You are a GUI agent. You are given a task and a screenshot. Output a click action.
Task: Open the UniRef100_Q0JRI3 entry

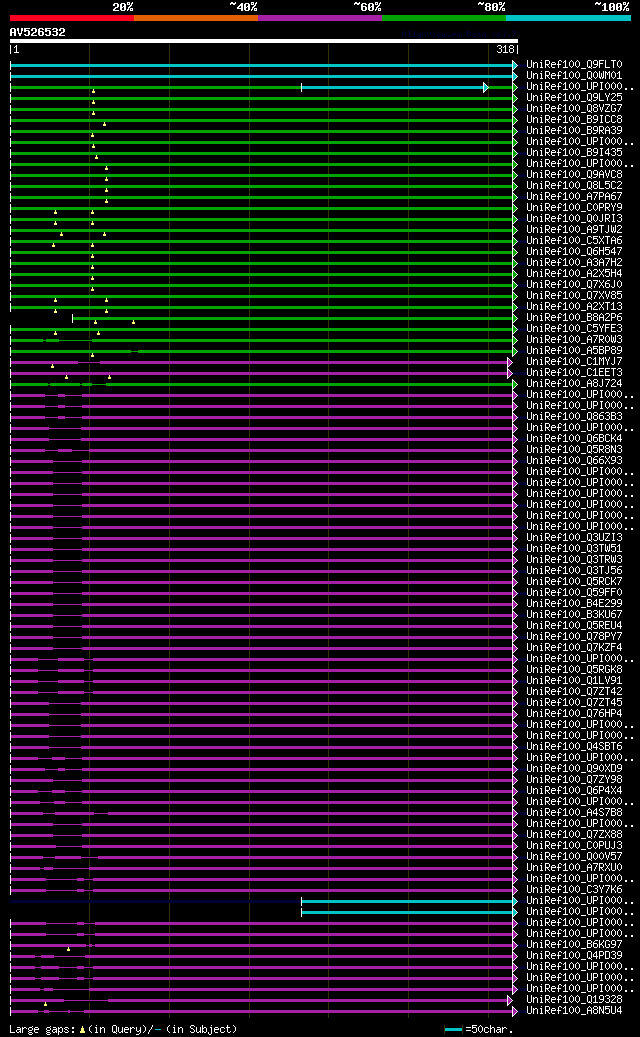[574, 219]
